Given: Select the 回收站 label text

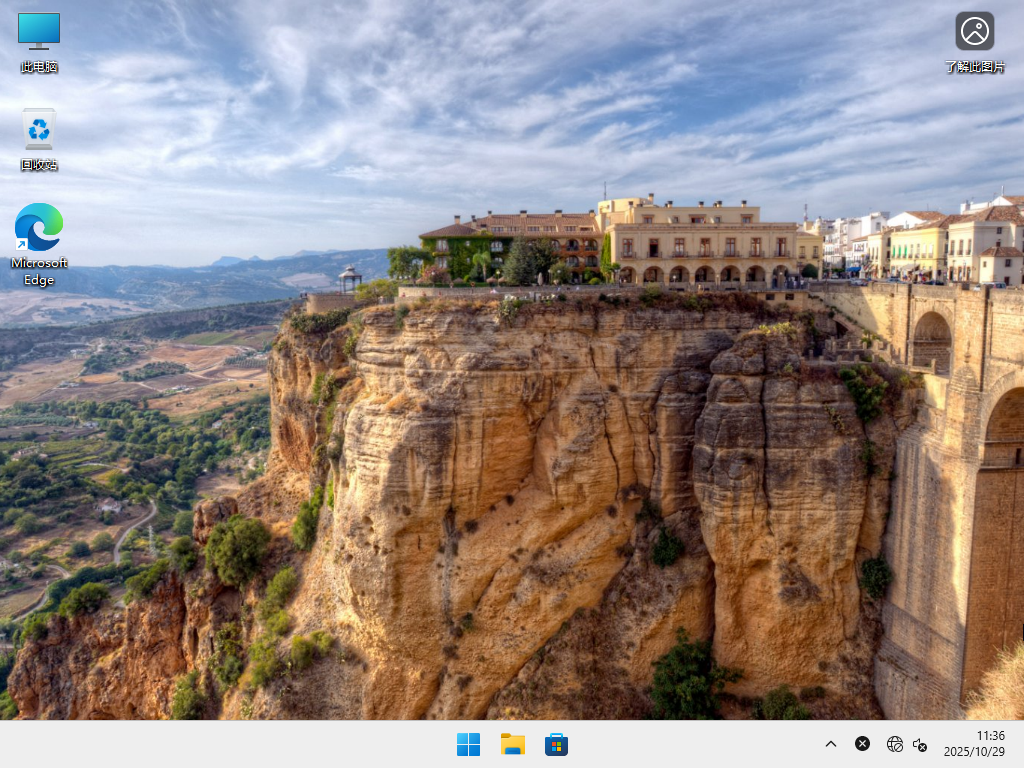Looking at the screenshot, I should pos(38,165).
